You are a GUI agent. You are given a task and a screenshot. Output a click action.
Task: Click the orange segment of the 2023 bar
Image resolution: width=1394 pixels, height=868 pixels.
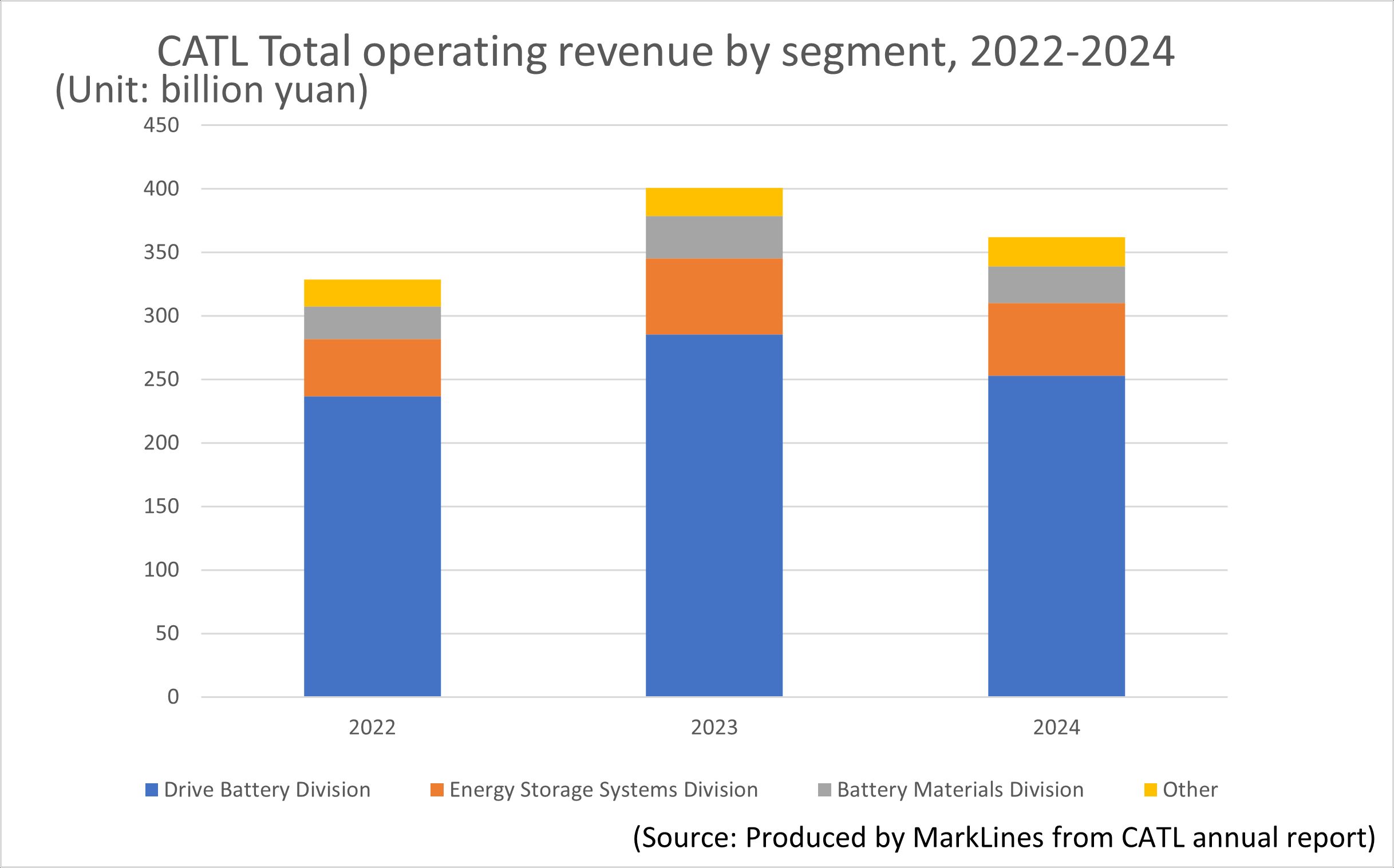714,296
